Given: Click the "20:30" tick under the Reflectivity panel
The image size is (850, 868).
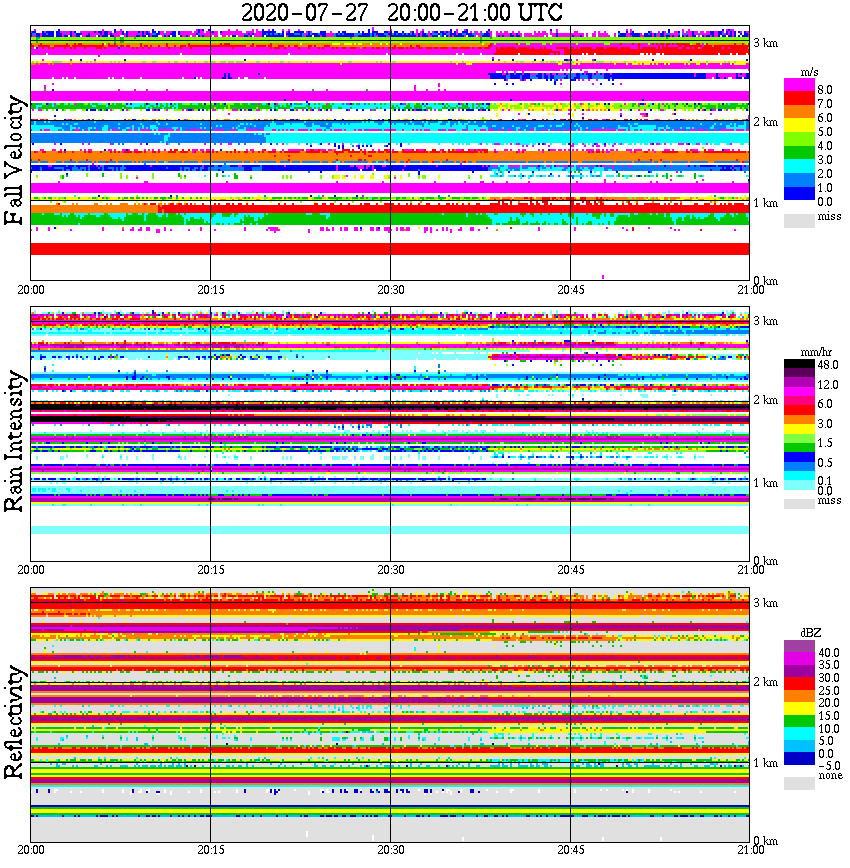Looking at the screenshot, I should tap(391, 849).
